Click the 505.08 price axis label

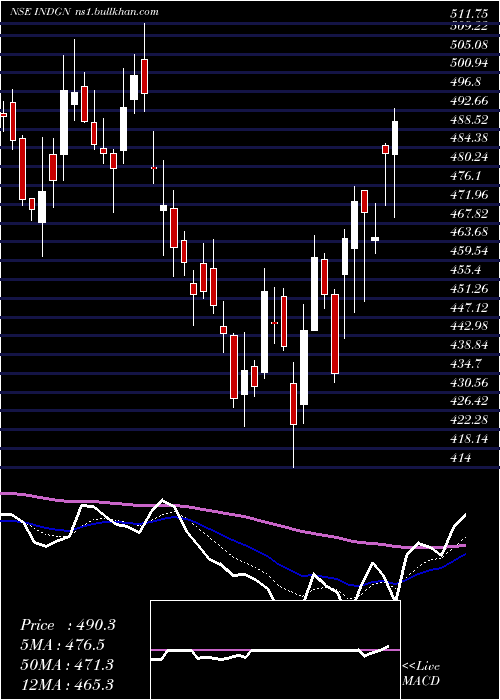[469, 44]
